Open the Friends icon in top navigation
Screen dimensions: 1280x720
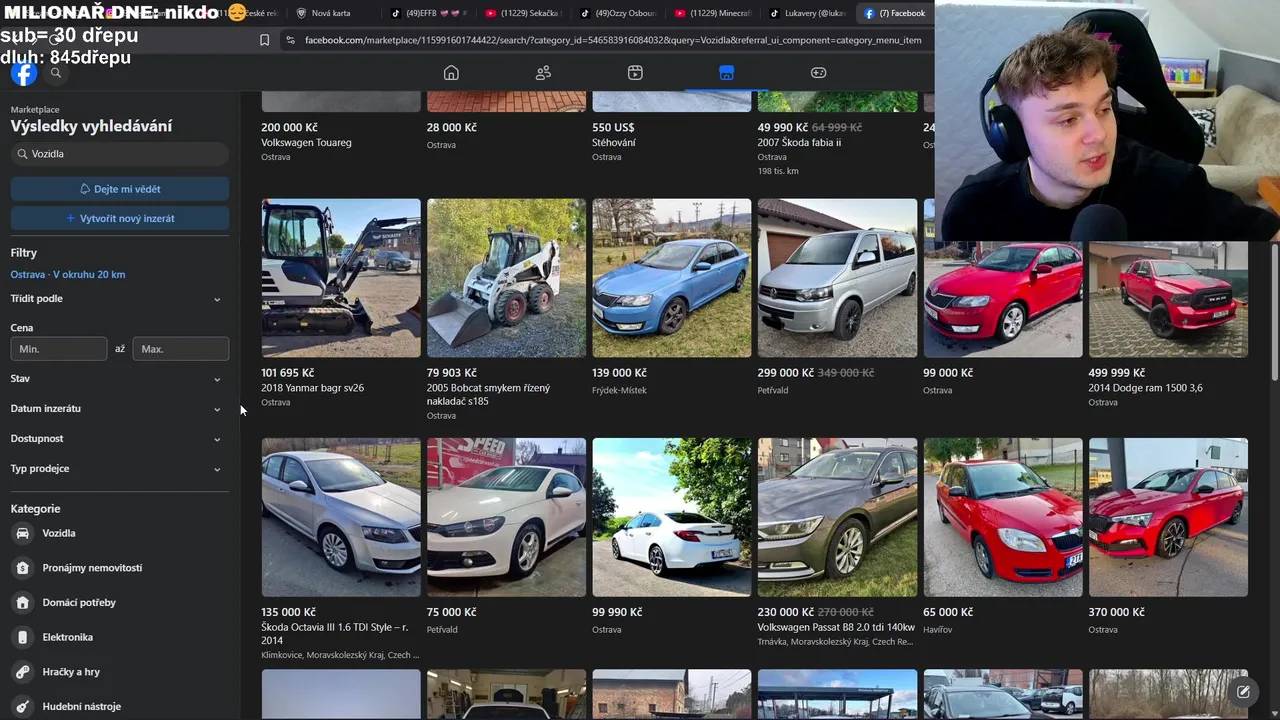click(x=543, y=73)
